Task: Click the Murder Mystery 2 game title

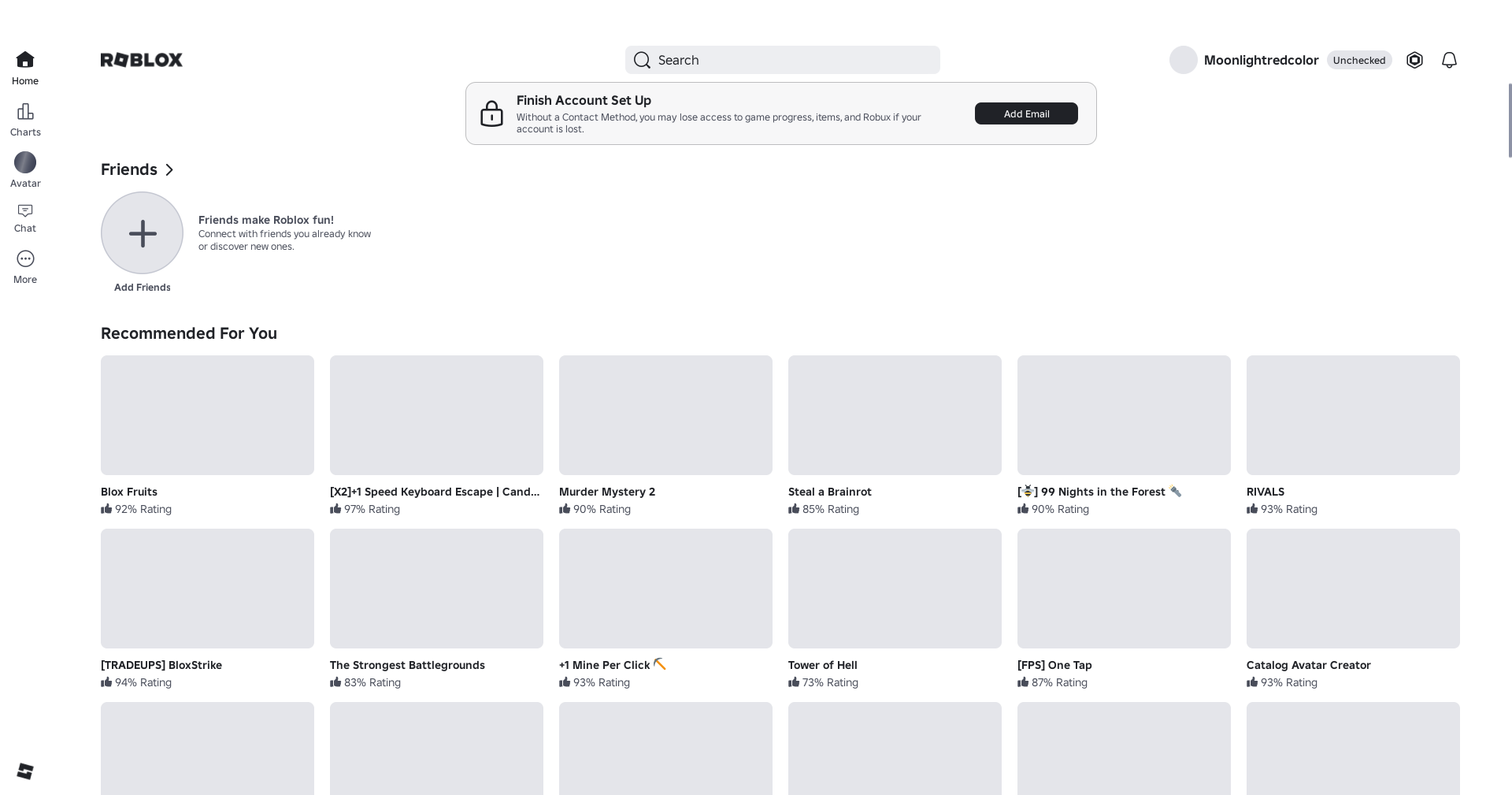Action: point(607,492)
